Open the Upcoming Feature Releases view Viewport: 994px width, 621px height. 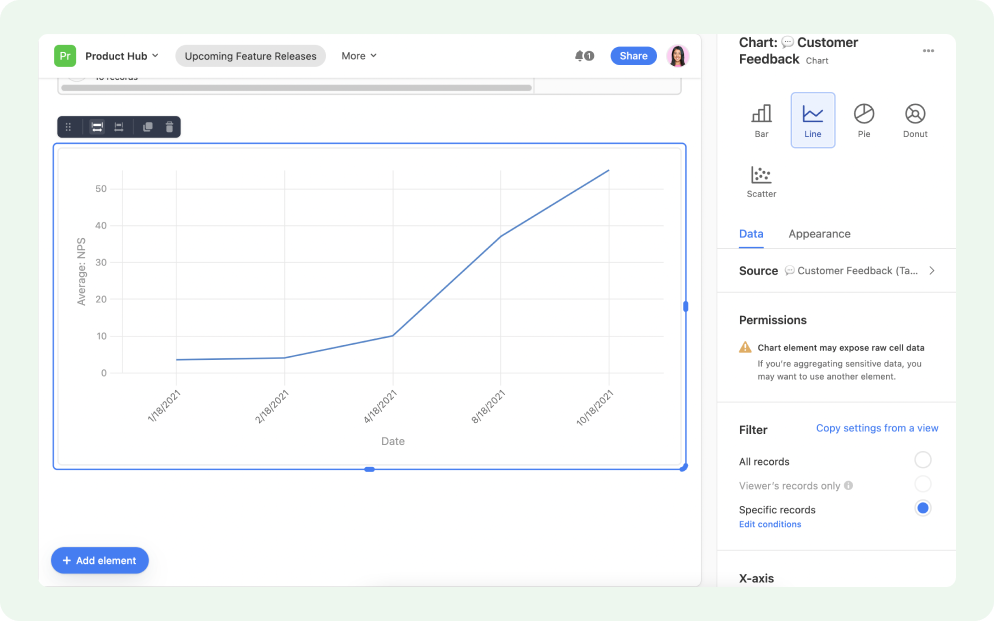tap(250, 56)
